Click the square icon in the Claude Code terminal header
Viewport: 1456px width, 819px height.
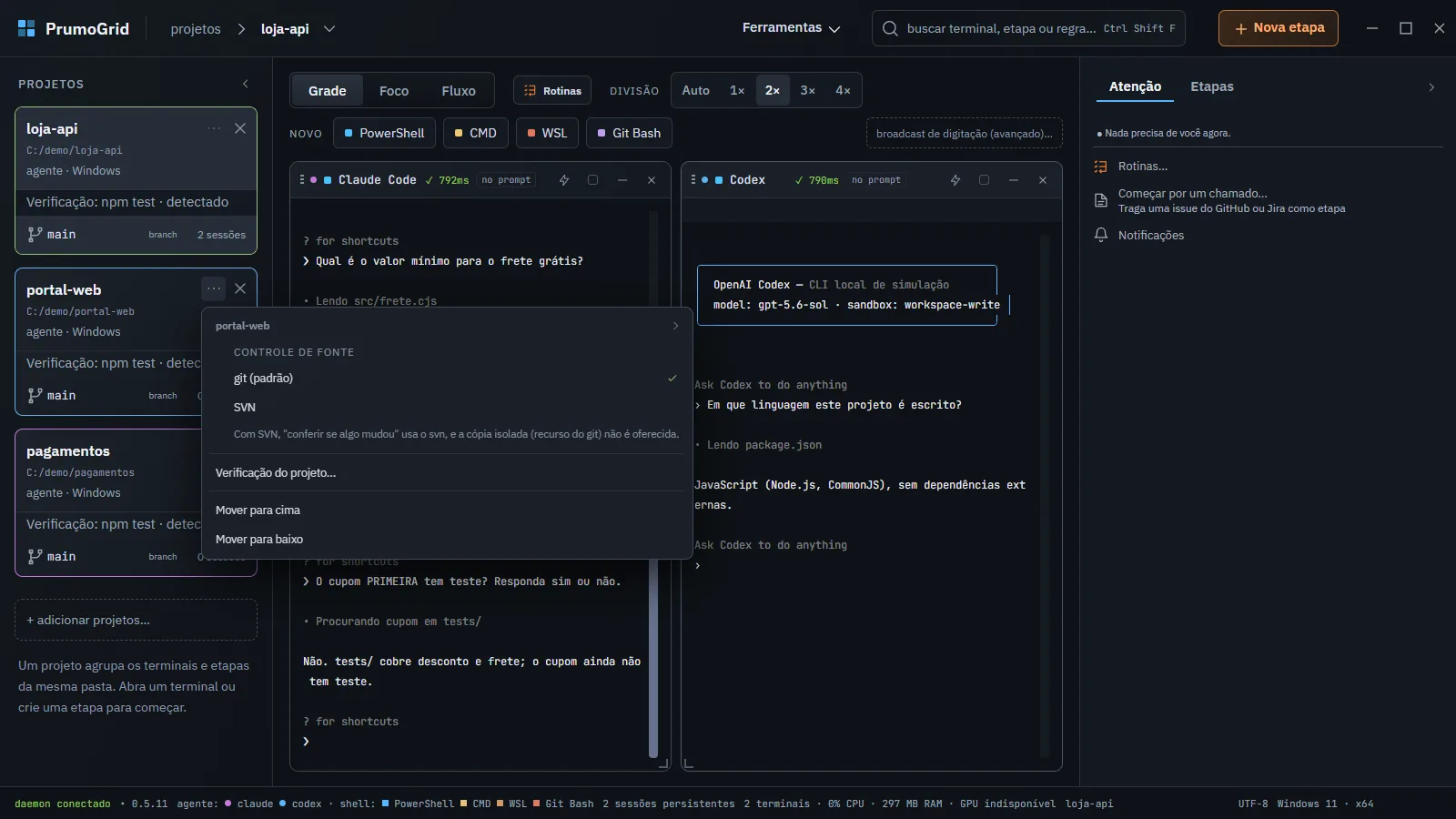[x=592, y=180]
